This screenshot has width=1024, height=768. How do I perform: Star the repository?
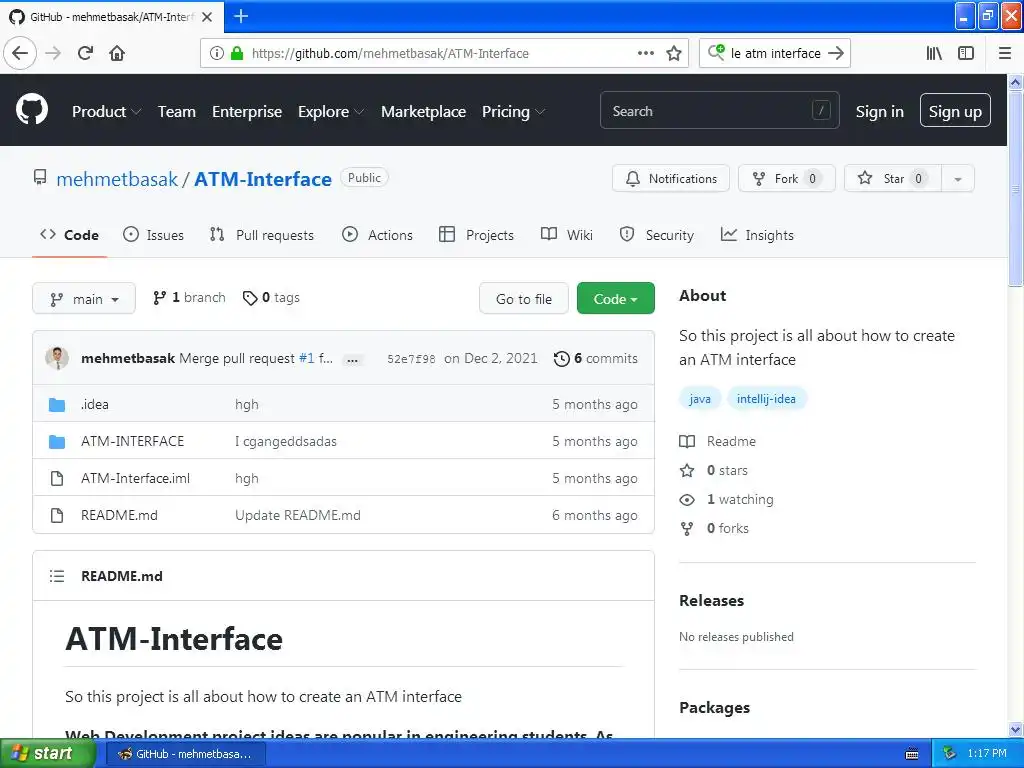tap(893, 179)
